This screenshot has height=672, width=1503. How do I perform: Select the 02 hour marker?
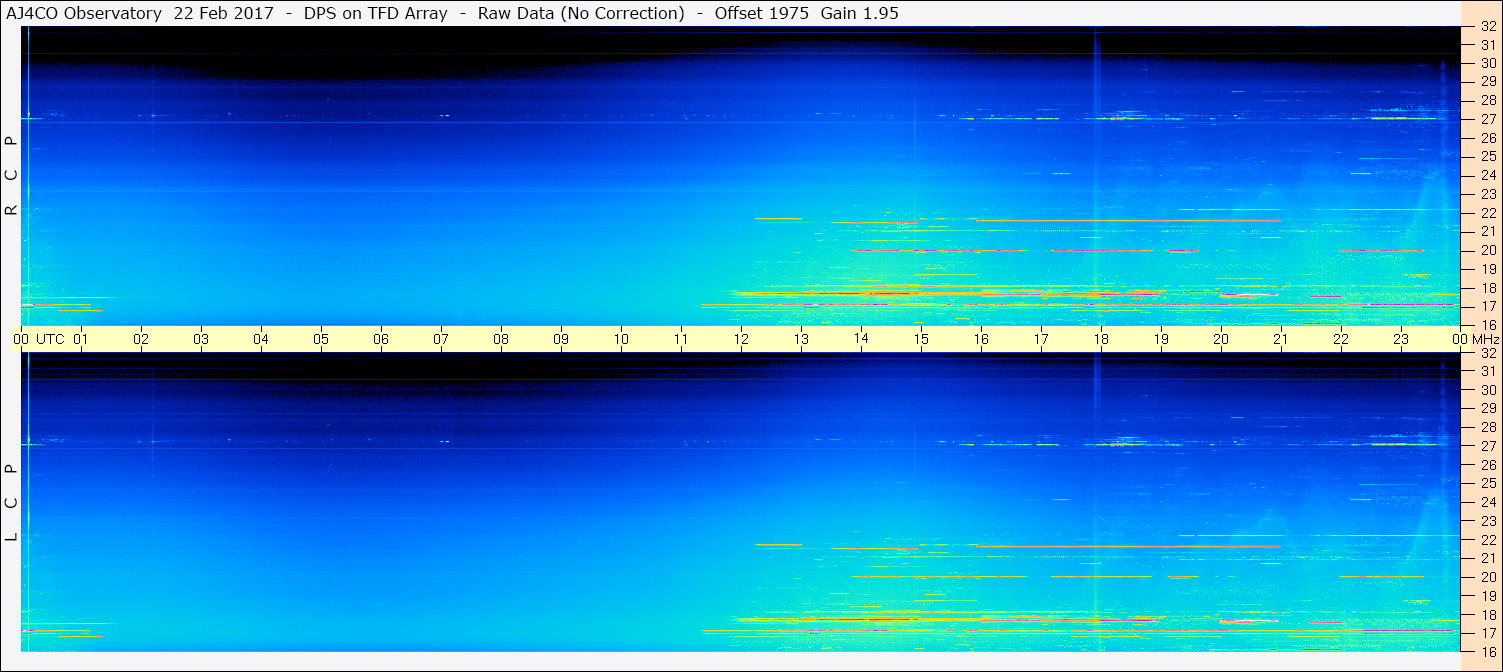(x=141, y=339)
